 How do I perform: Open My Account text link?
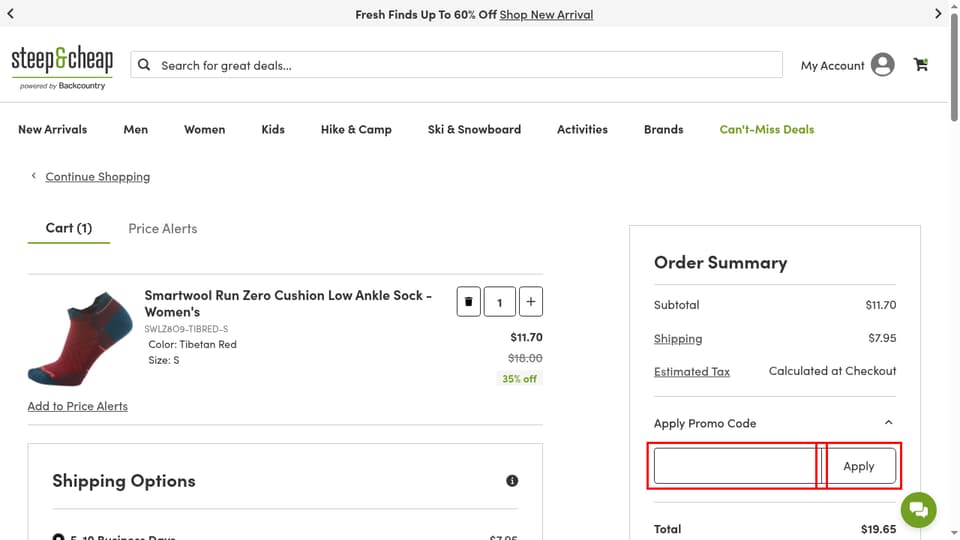tap(832, 66)
